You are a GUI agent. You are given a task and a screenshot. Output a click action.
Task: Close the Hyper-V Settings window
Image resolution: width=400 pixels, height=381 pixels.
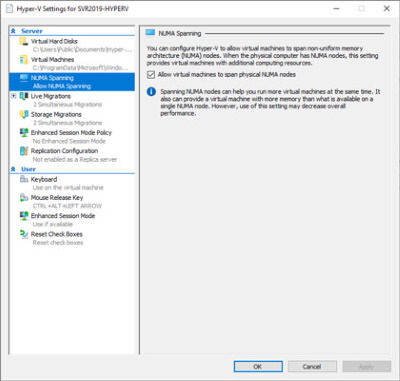tap(387, 9)
